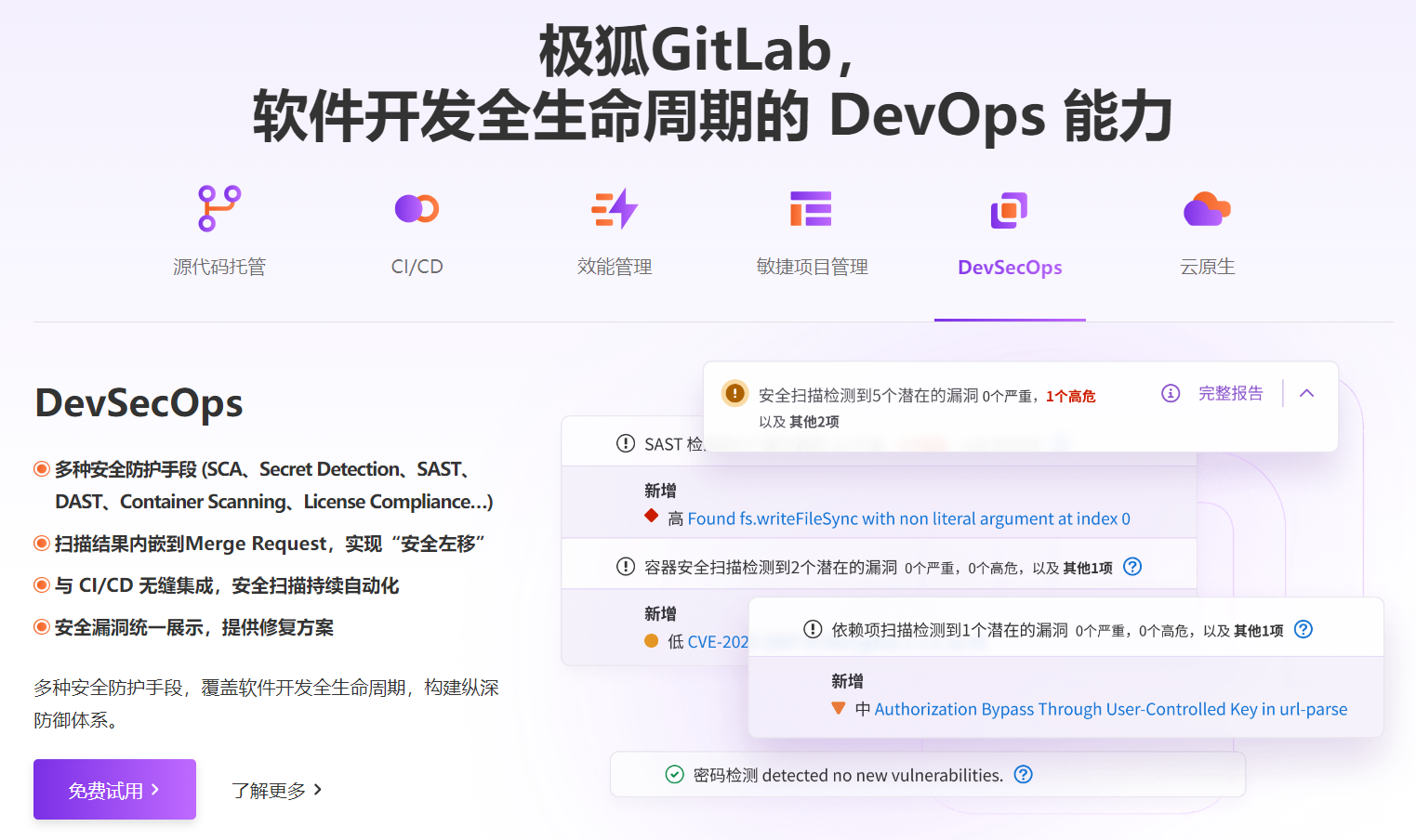Screen dimensions: 1416x840
Task: Click the help icon after 依赖项扫描 row
Action: [x=1304, y=629]
